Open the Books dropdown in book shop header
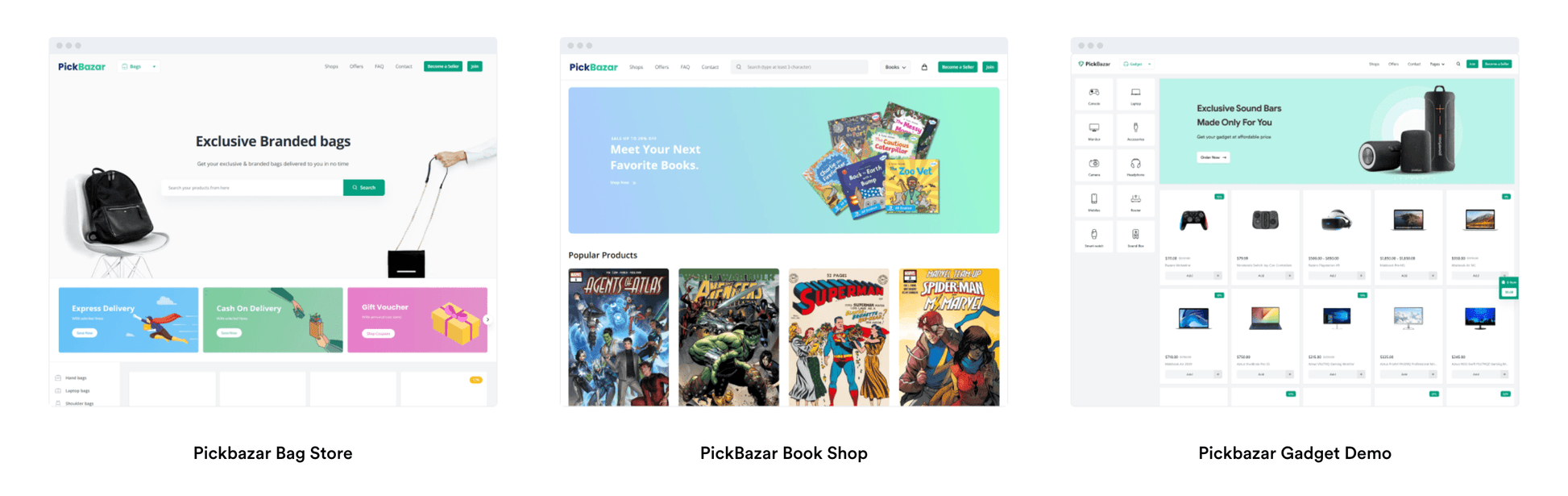The height and width of the screenshot is (496, 1568). point(895,67)
